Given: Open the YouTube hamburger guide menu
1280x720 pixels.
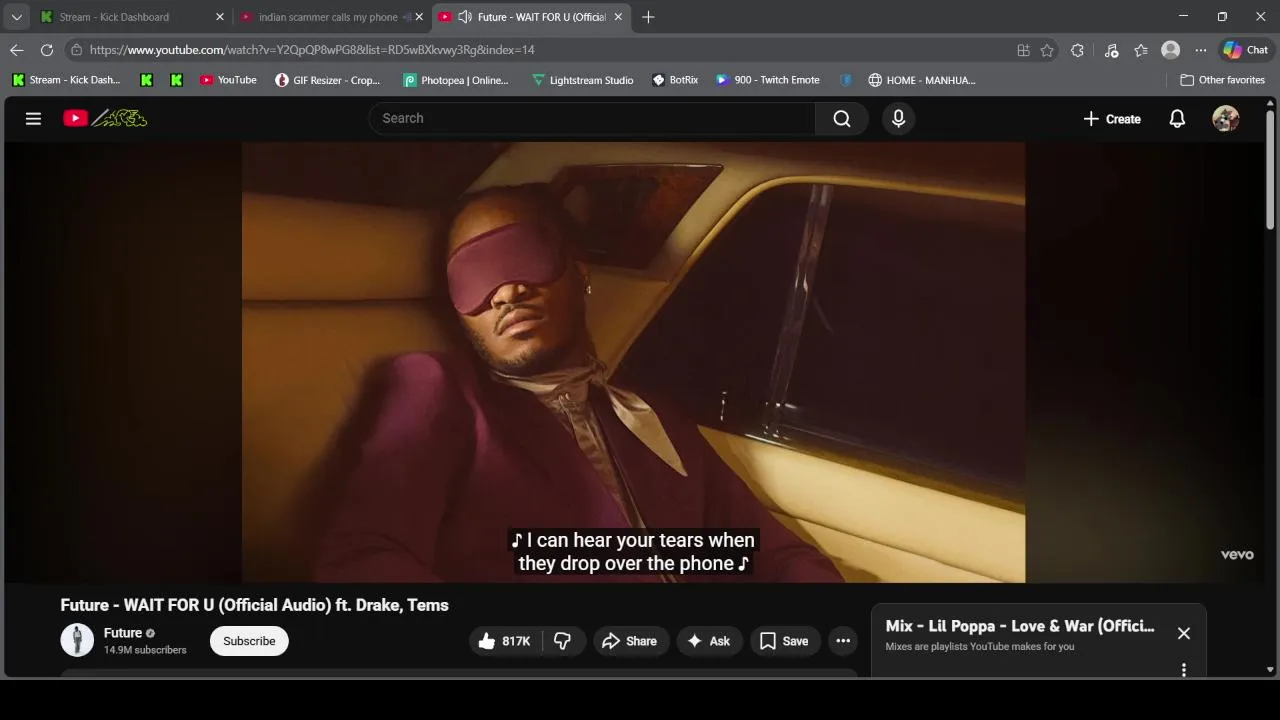Looking at the screenshot, I should 33,118.
